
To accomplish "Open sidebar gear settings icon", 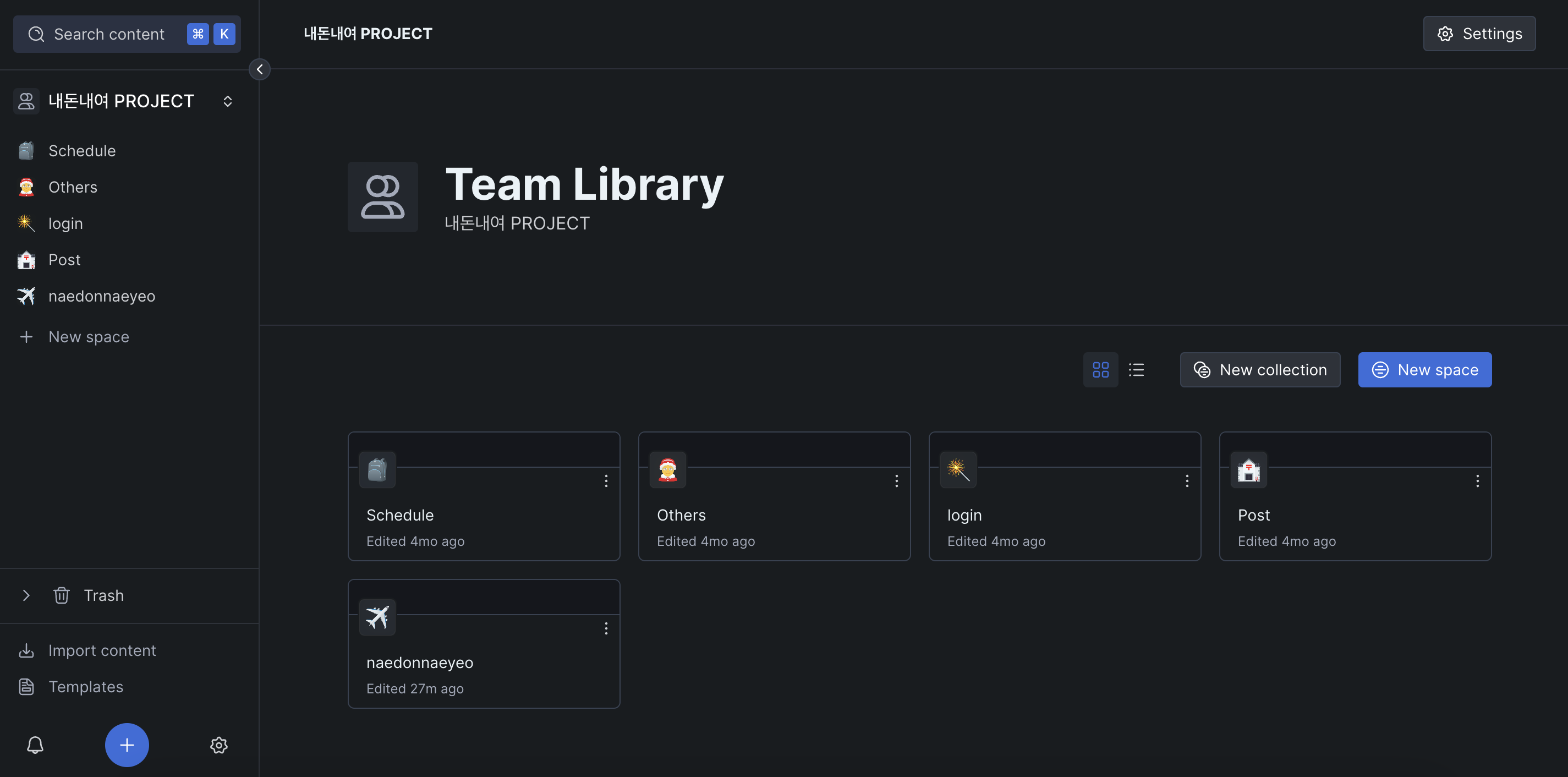I will 218,745.
